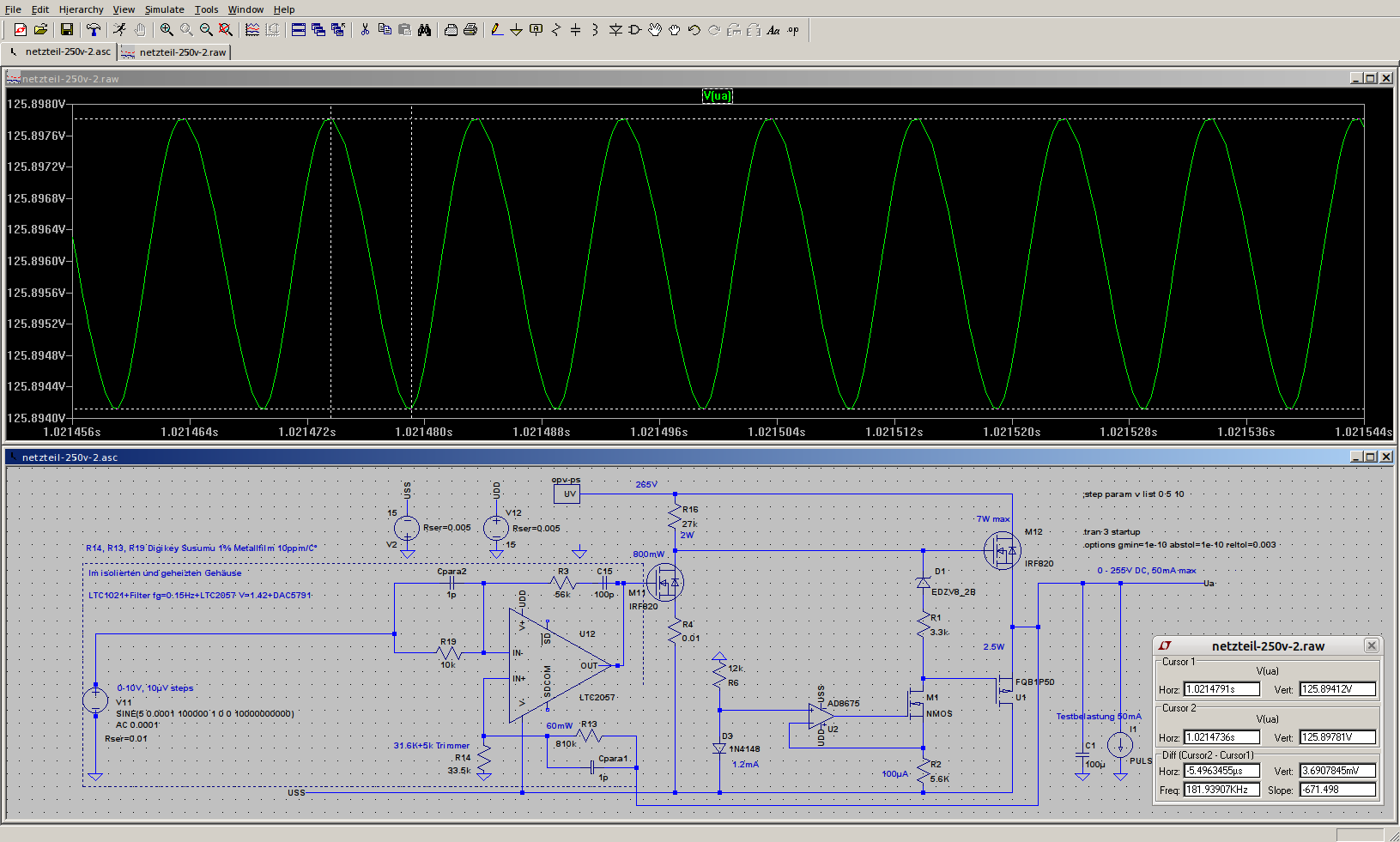Viewport: 1400px width, 842px height.
Task: Create a new schematic from toolbar
Action: (21, 30)
